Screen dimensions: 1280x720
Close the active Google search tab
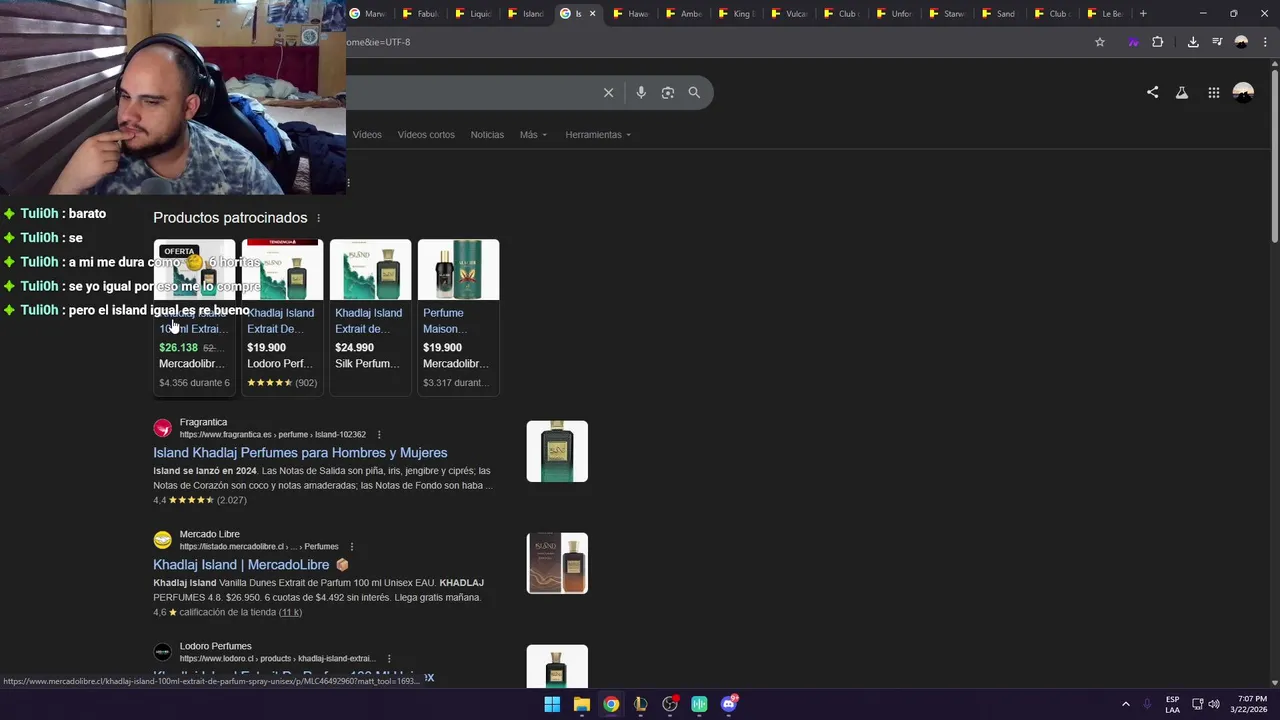592,14
